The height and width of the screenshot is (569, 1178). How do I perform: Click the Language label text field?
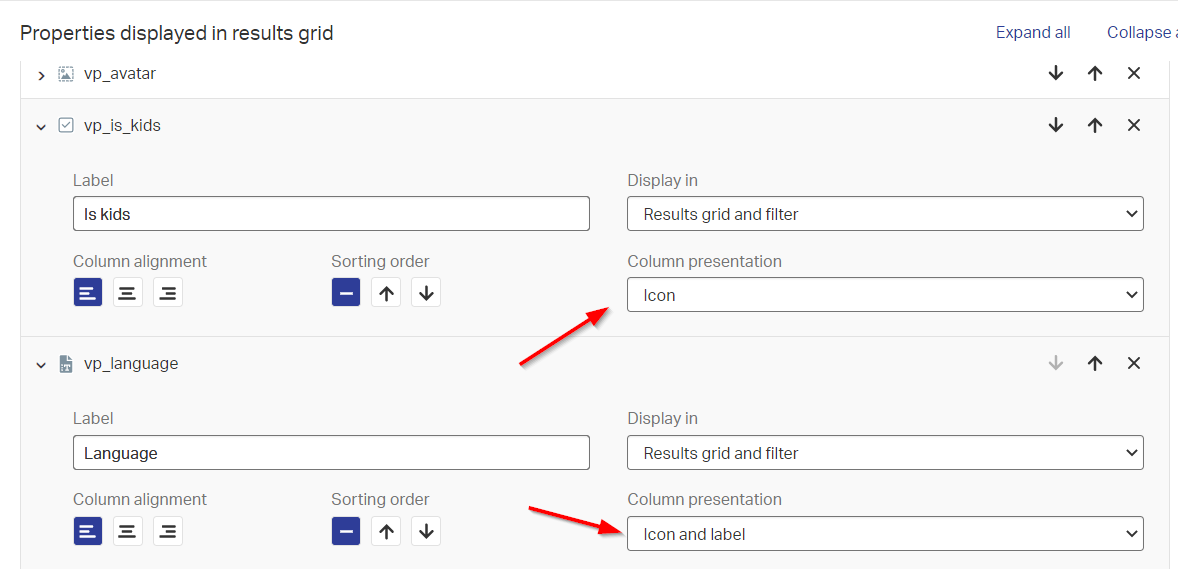[331, 453]
